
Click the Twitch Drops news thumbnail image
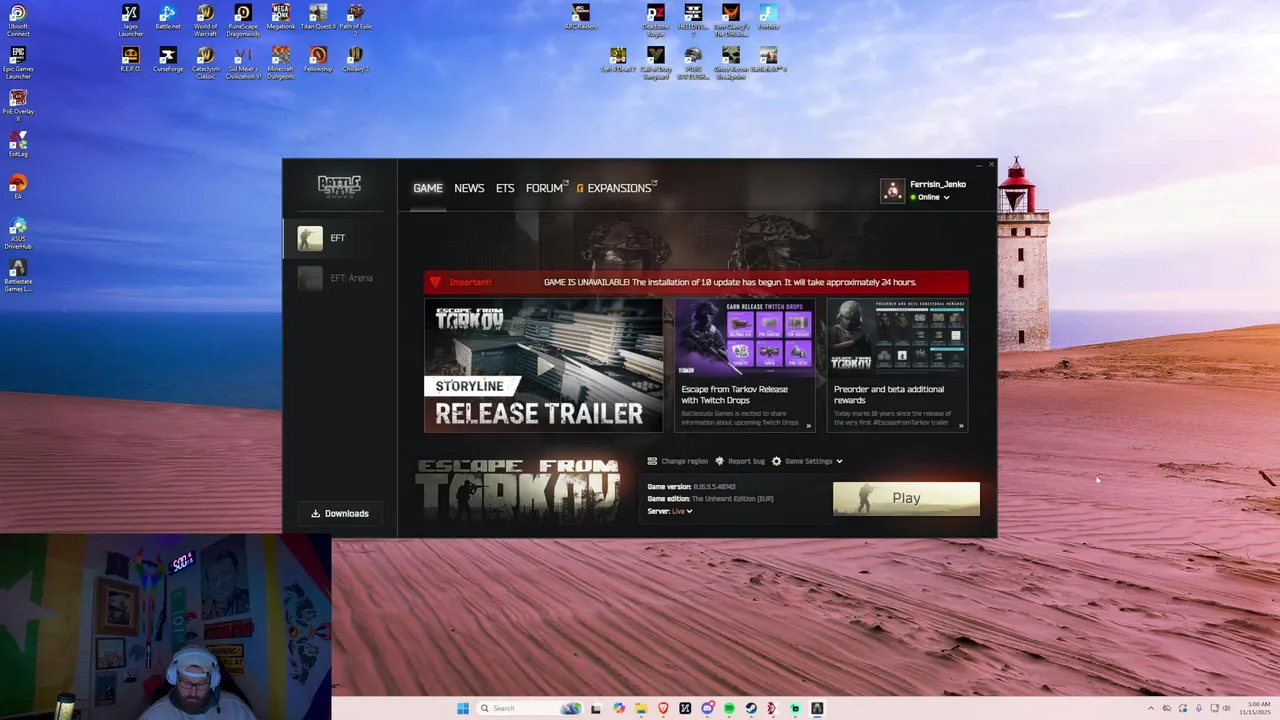pyautogui.click(x=744, y=338)
